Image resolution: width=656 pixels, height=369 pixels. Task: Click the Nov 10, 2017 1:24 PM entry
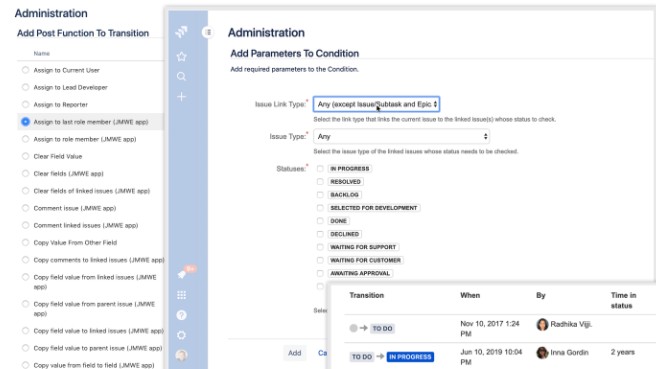click(x=489, y=329)
